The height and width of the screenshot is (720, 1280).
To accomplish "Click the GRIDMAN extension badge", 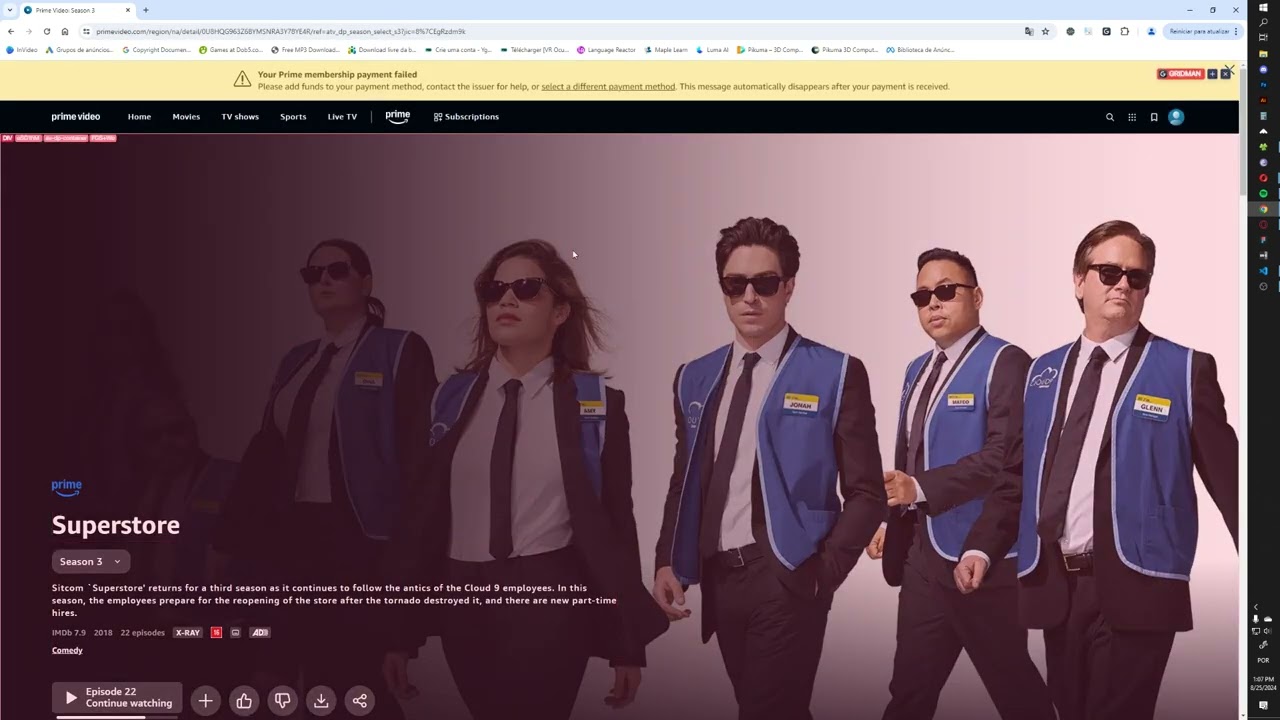I will [1180, 74].
